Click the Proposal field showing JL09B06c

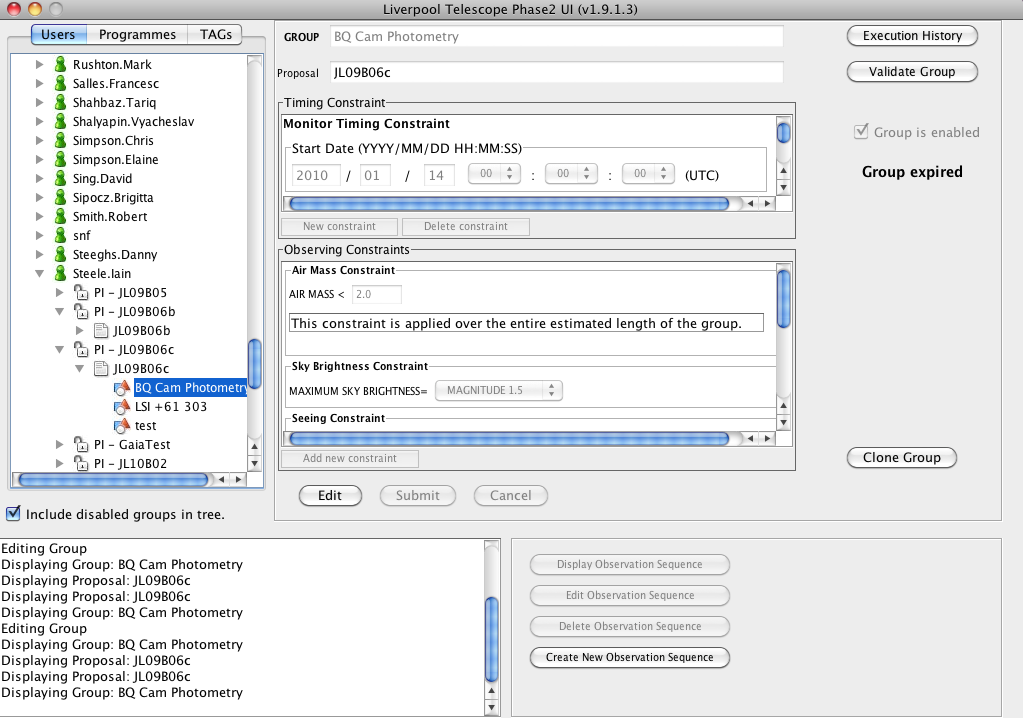tap(557, 72)
